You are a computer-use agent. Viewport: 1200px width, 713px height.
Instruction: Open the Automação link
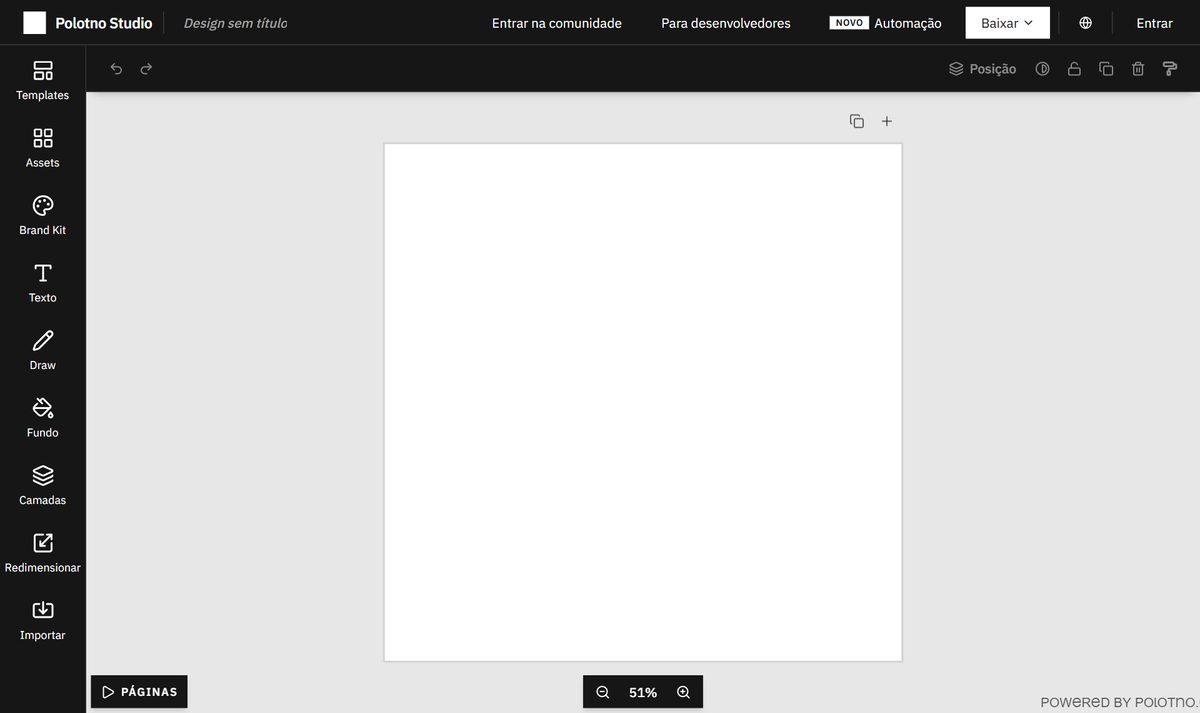(886, 23)
